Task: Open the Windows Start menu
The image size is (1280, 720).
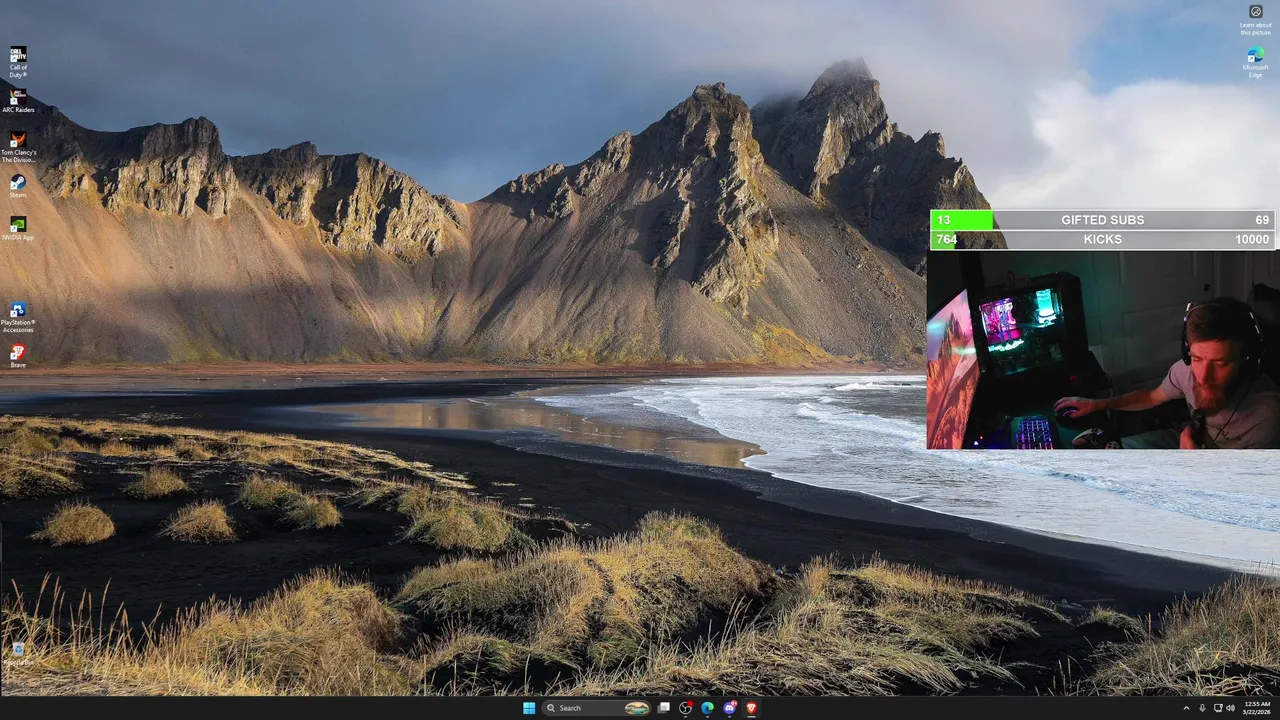Action: pyautogui.click(x=528, y=708)
